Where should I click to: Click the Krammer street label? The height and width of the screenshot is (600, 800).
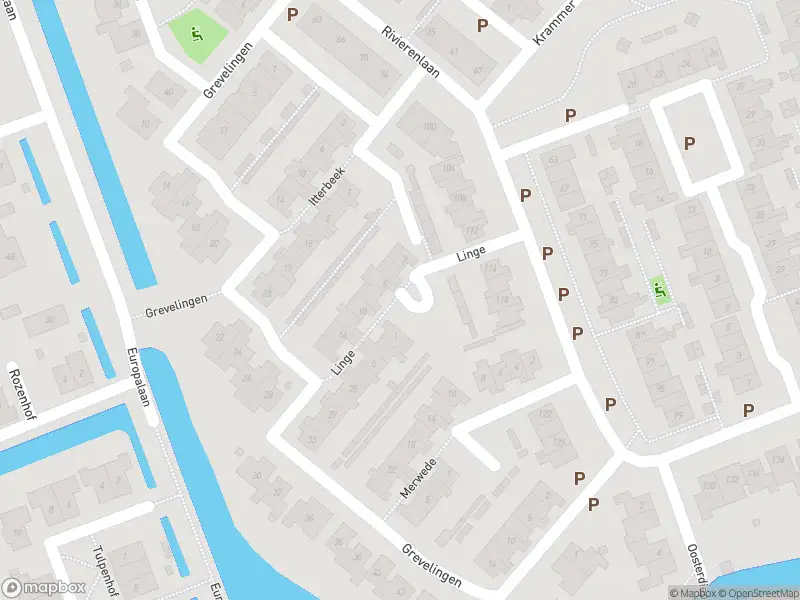pyautogui.click(x=554, y=22)
